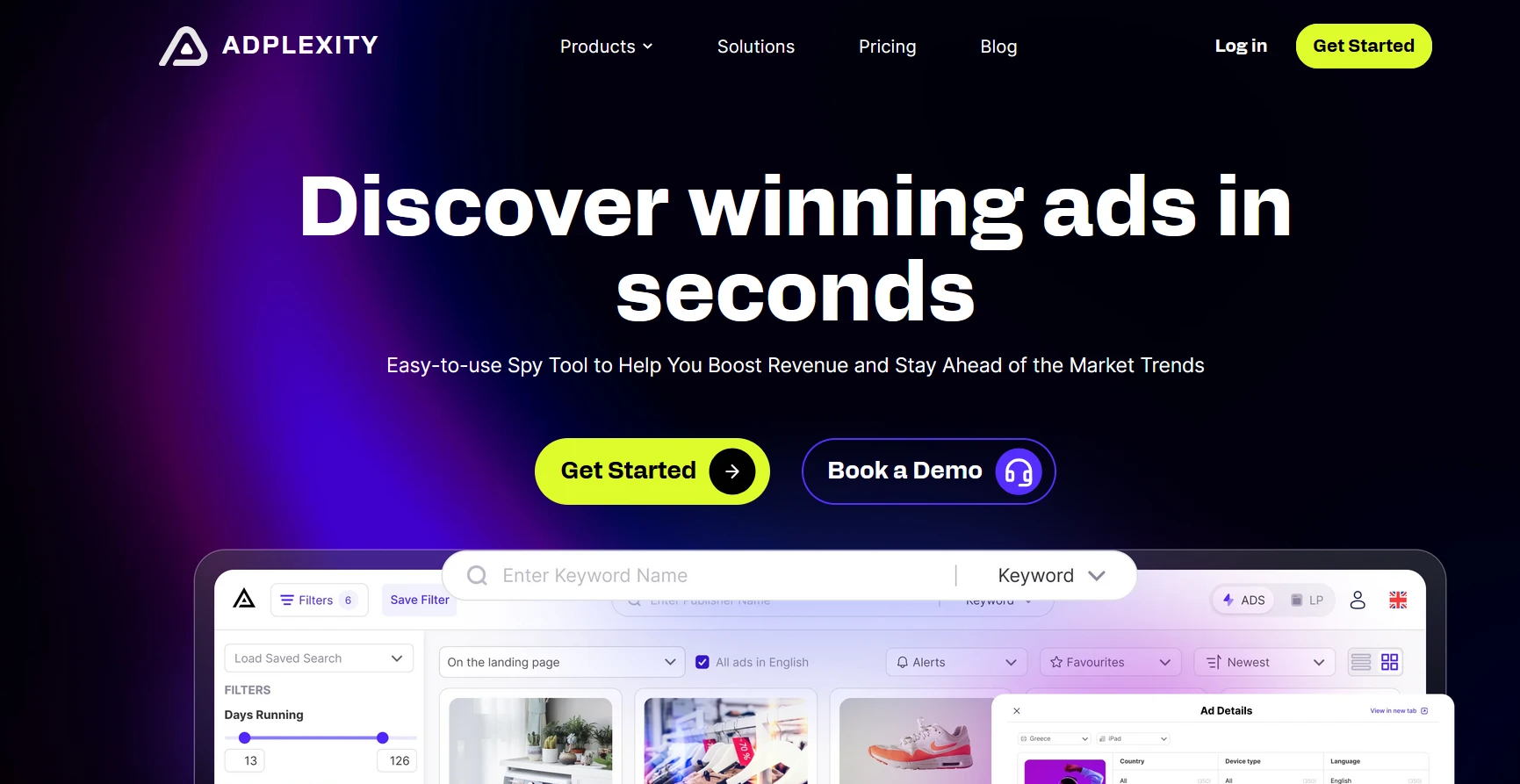The width and height of the screenshot is (1520, 784).
Task: Click the black arrow circle on Get Started
Action: coord(732,471)
